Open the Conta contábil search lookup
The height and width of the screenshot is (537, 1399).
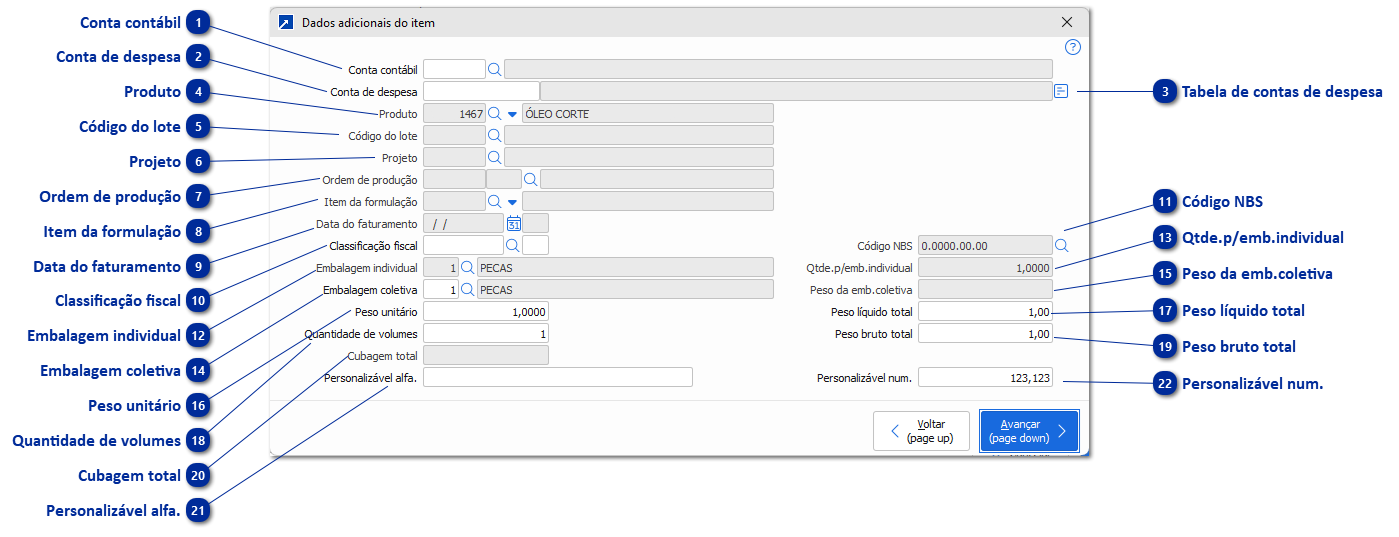[x=494, y=69]
